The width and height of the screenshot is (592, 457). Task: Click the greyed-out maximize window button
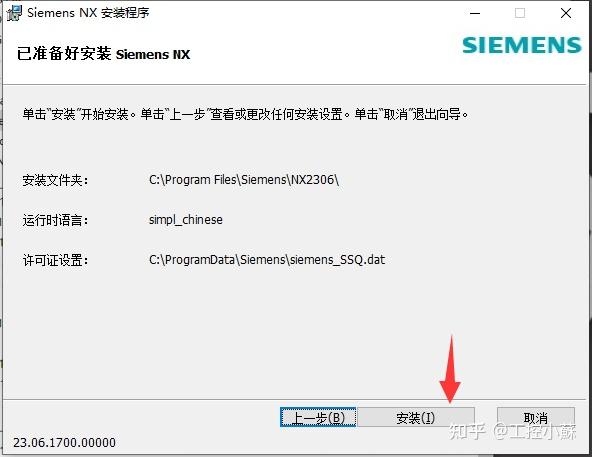click(x=520, y=13)
